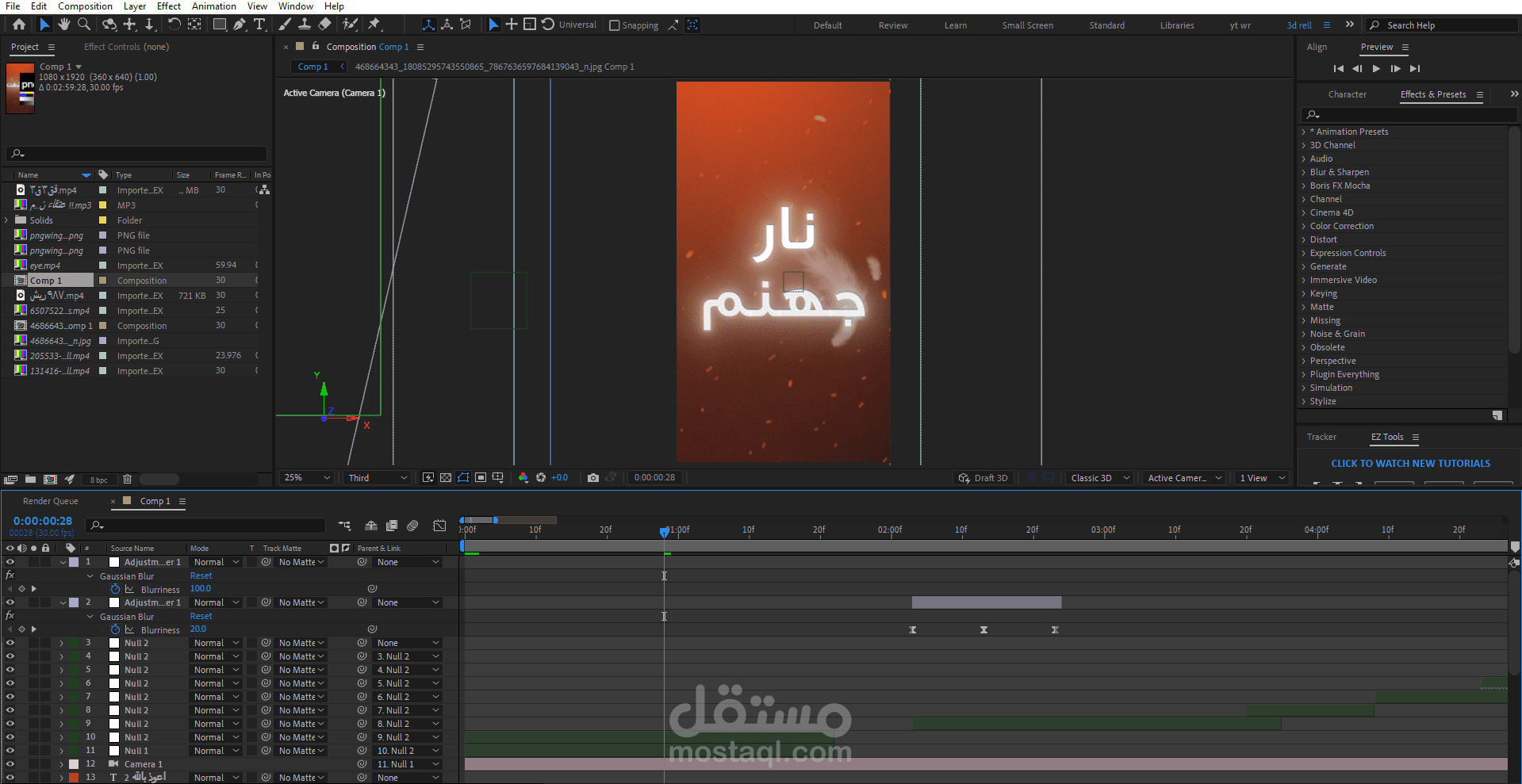
Task: Switch to the Small Screen workspace
Action: point(1027,25)
